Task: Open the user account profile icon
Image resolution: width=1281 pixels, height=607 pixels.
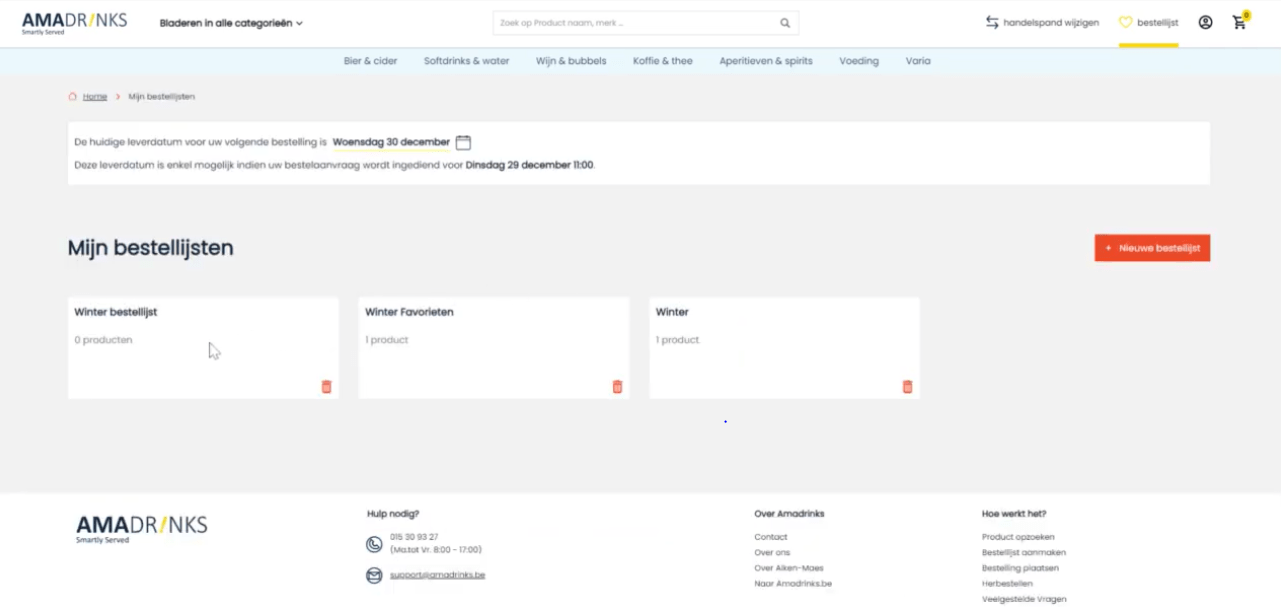Action: tap(1205, 22)
